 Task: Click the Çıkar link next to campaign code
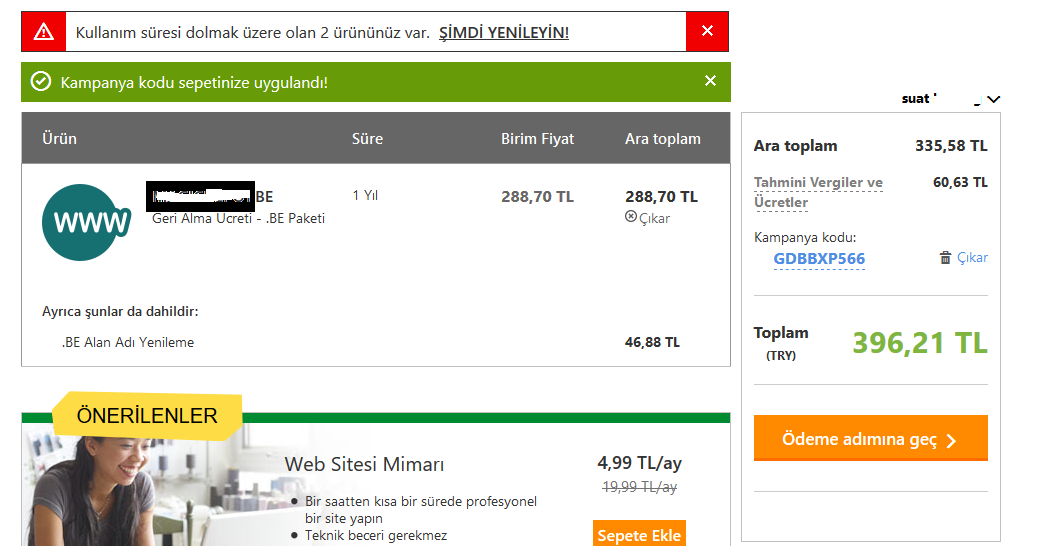[972, 258]
